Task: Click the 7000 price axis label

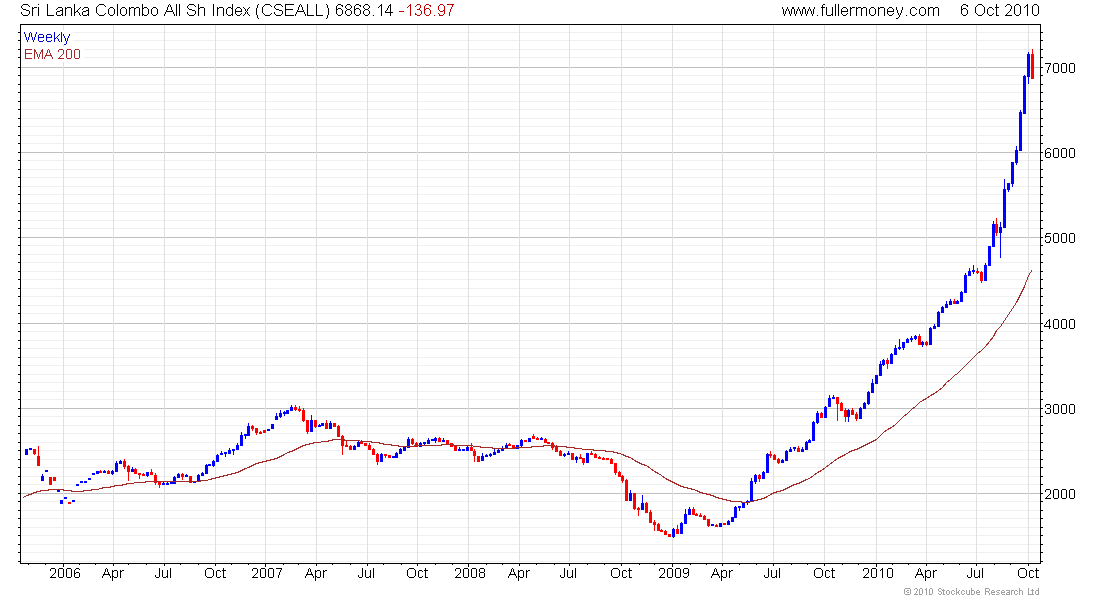Action: click(1059, 68)
